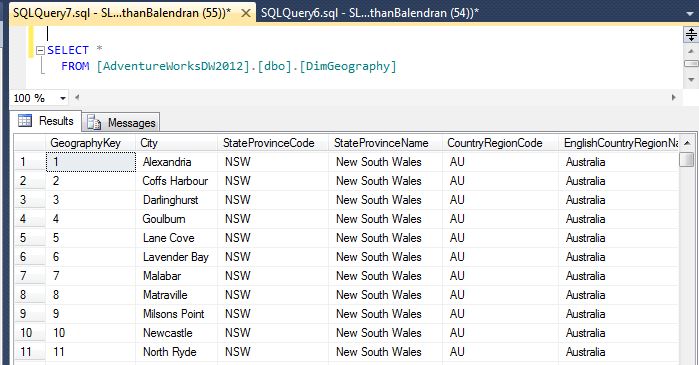Click the CountryRegionCode column header
Viewport: 699px width, 365px height.
(500, 143)
